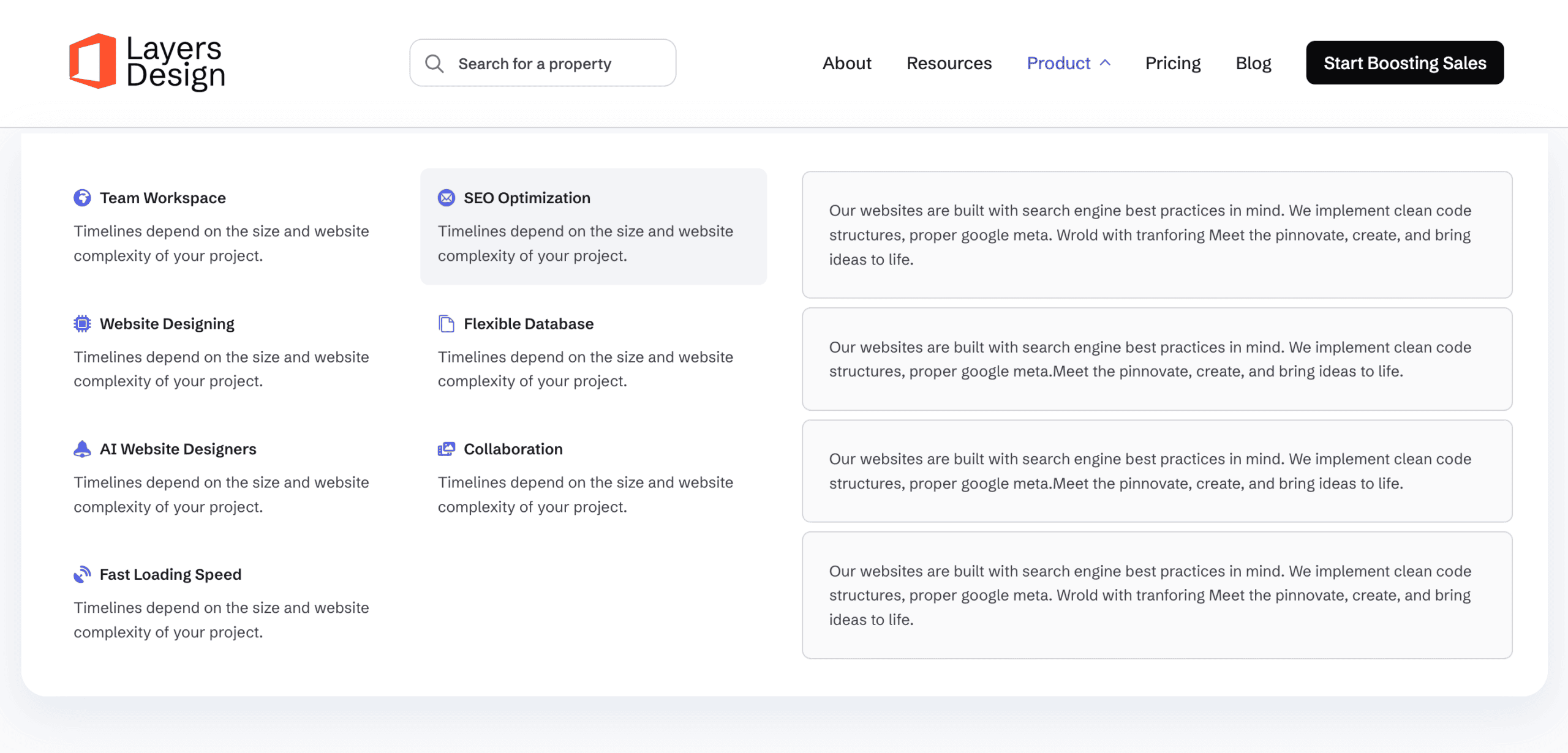Navigate to Pricing

(1172, 63)
